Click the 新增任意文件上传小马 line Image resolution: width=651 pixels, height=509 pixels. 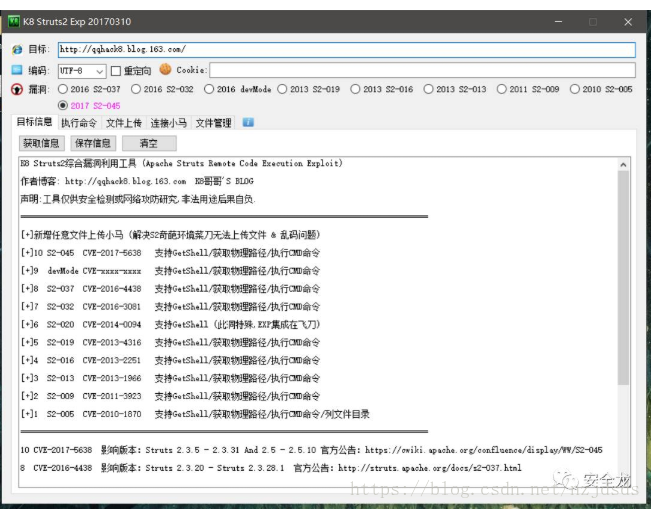[170, 235]
